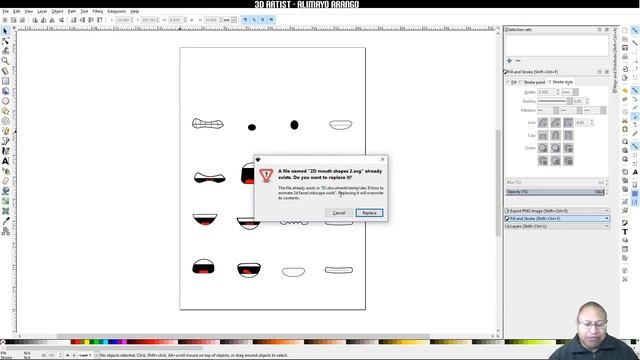
Task: Close the file exists dialog
Action: pos(382,159)
